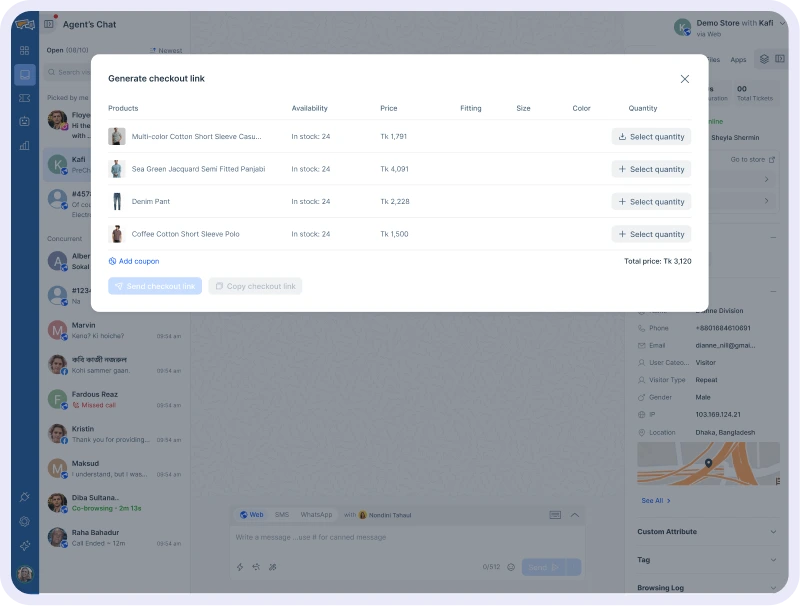Screen dimensions: 800x606
Task: Open the Apps tab in the right panel
Action: tap(739, 60)
